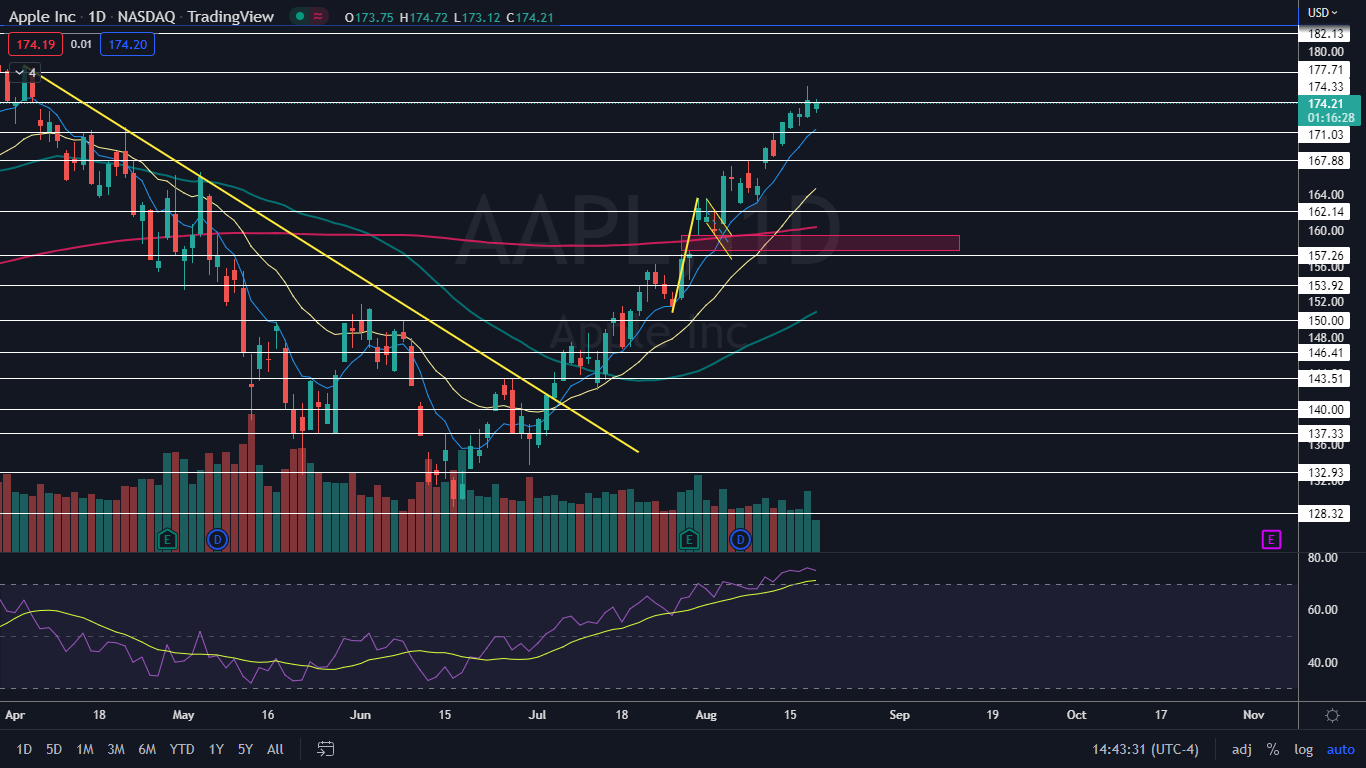Select the All time range
Image resolution: width=1366 pixels, height=768 pixels.
click(276, 748)
